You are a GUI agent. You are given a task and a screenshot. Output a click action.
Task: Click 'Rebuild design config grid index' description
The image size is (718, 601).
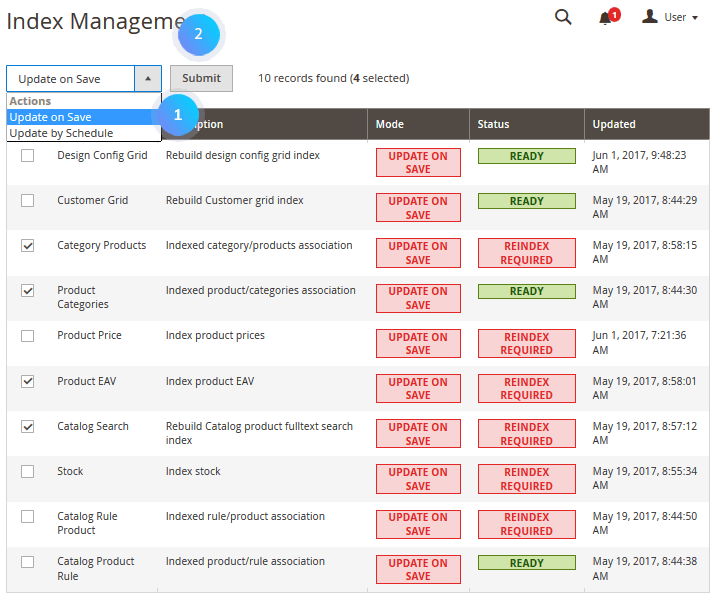[243, 156]
